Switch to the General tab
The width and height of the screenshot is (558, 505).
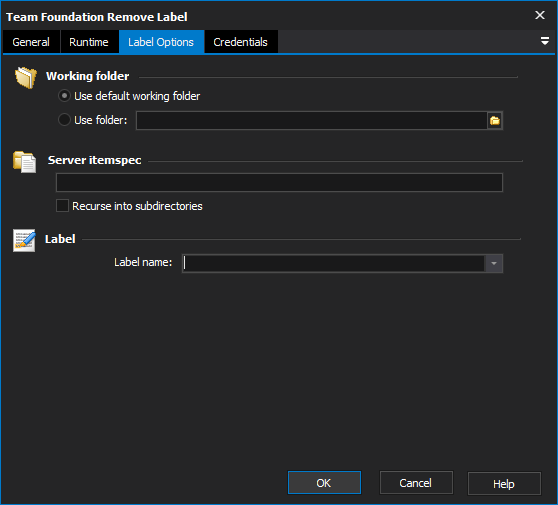click(x=31, y=42)
